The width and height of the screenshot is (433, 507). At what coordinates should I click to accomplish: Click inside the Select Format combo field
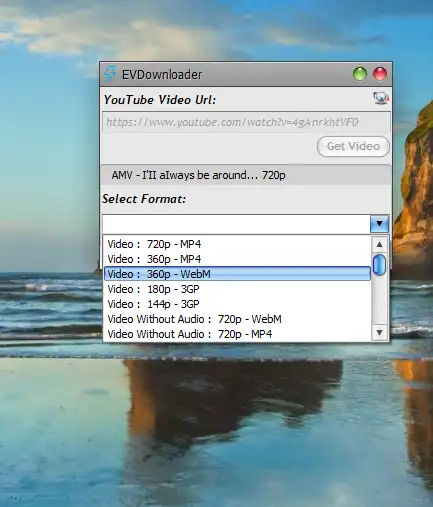[236, 224]
